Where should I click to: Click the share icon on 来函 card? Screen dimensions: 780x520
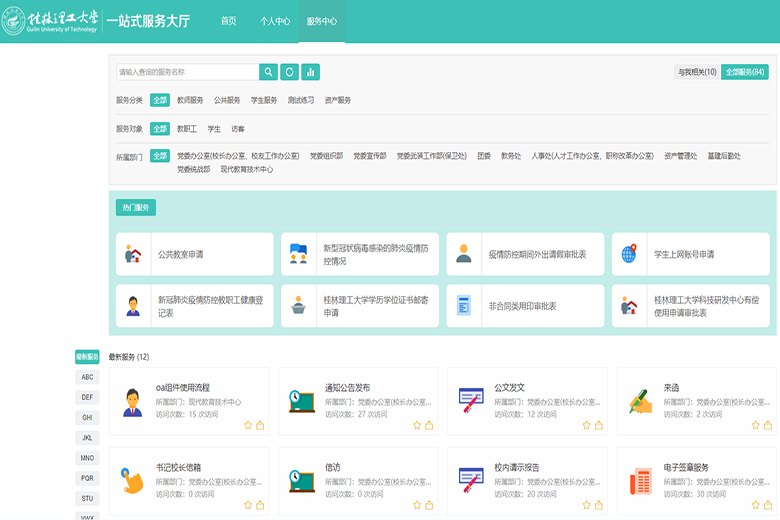click(x=768, y=425)
